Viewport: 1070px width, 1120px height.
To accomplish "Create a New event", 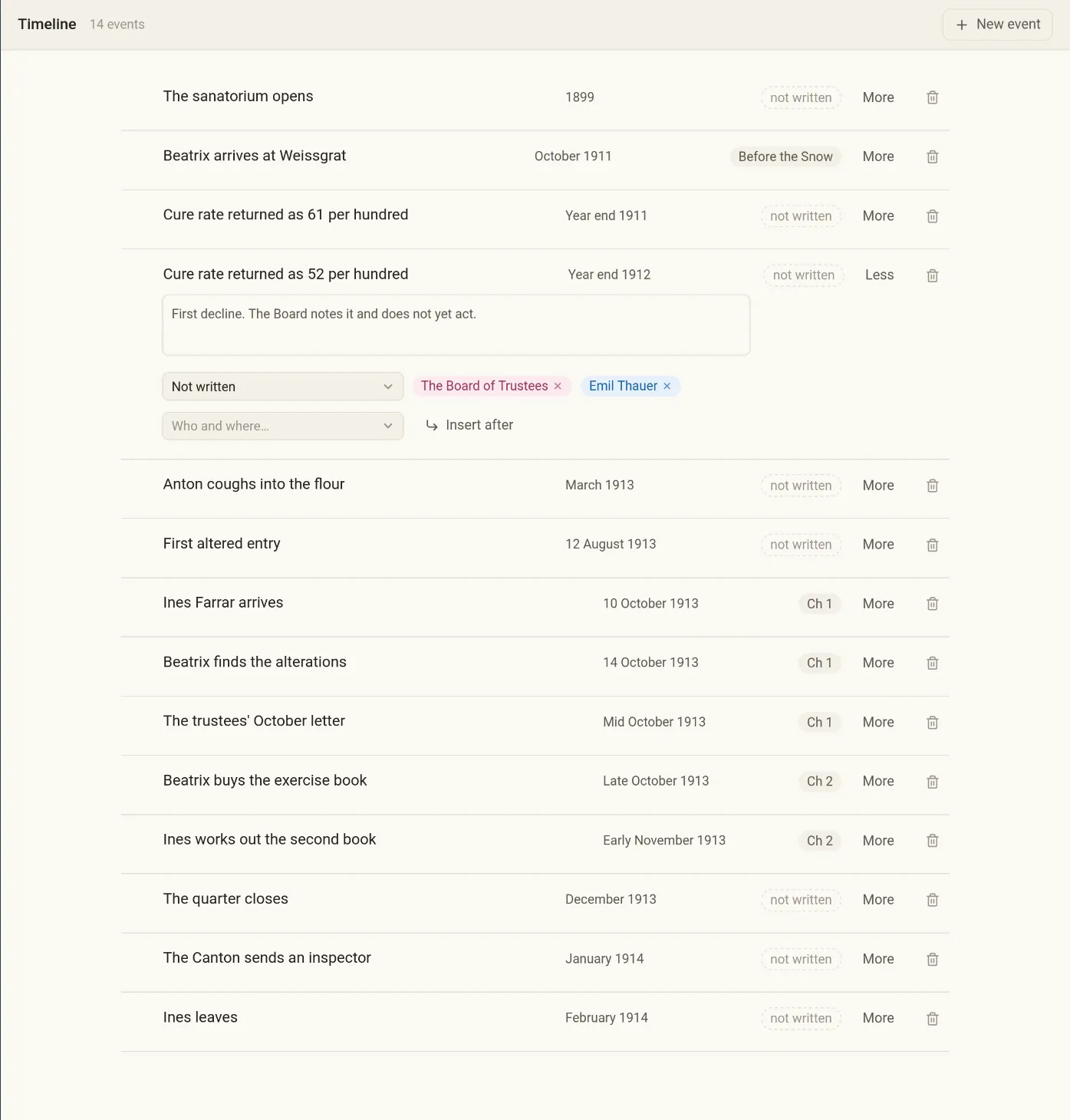I will (997, 25).
